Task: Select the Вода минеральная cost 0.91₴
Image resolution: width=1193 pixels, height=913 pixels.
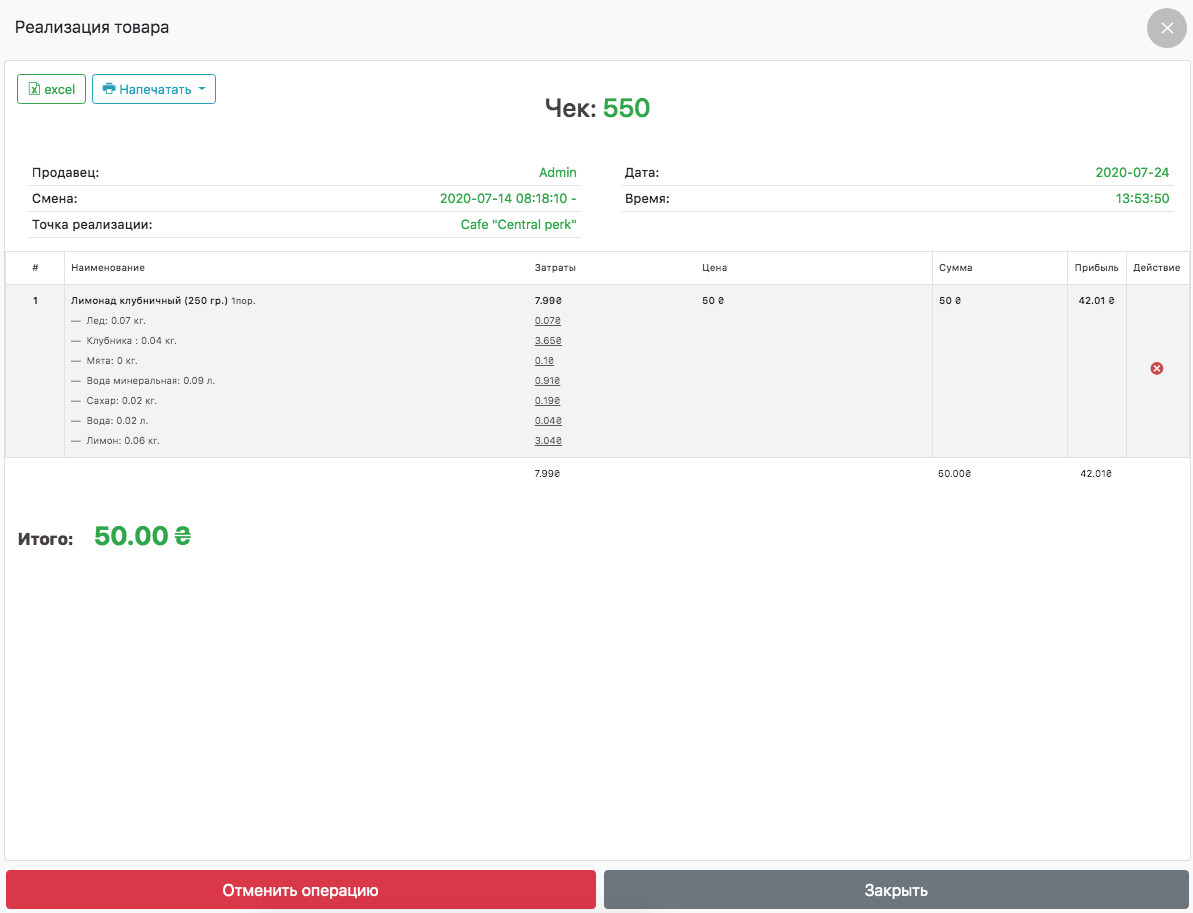Action: click(x=547, y=381)
